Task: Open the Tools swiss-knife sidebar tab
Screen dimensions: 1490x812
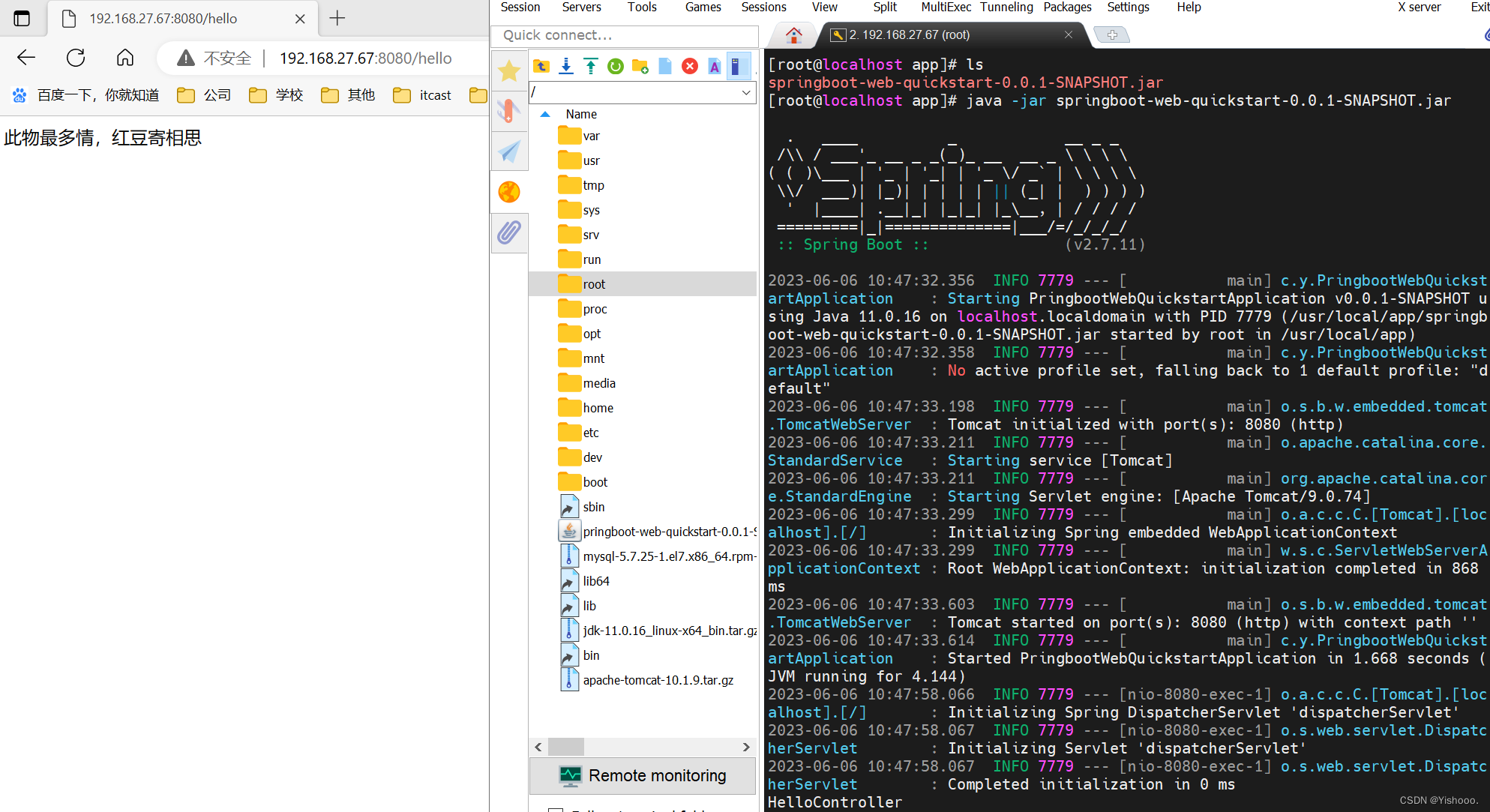Action: pos(509,111)
